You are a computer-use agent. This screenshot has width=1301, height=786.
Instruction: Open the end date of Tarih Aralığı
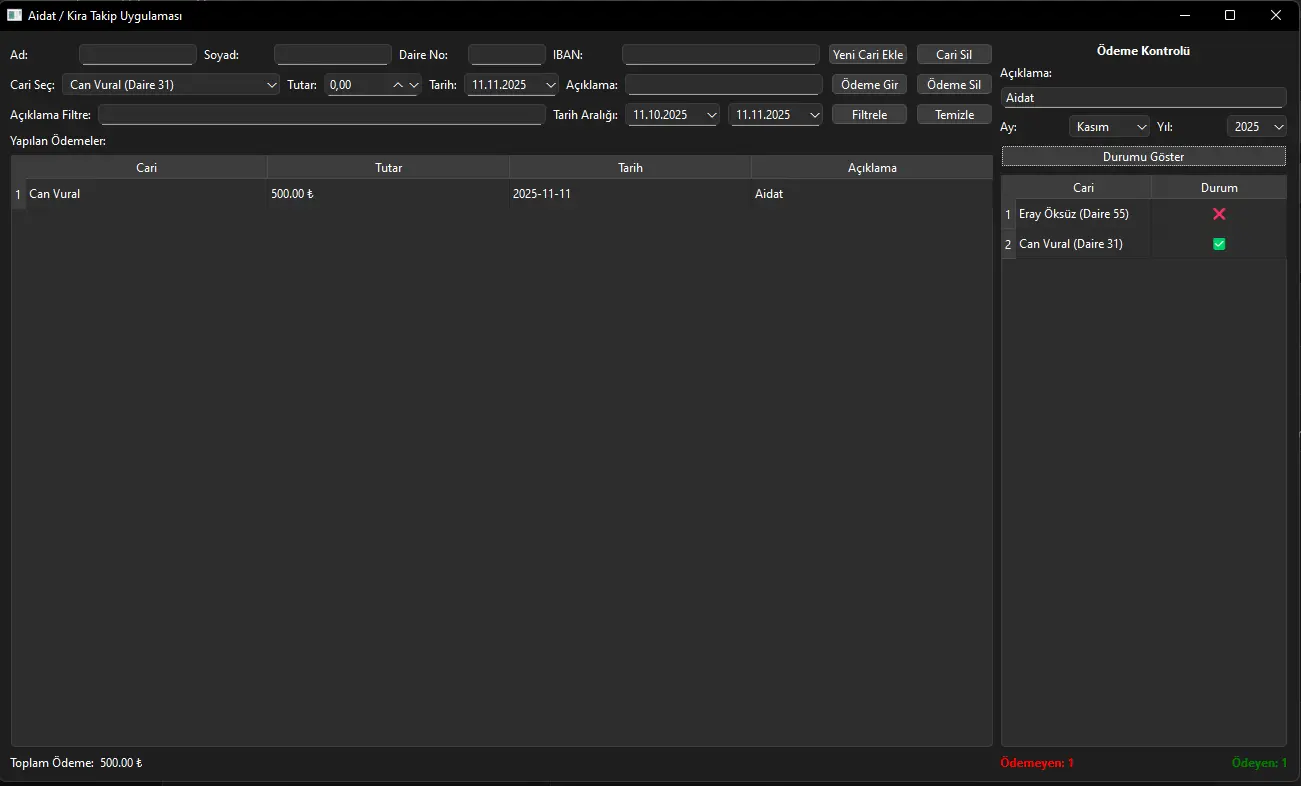tap(814, 115)
